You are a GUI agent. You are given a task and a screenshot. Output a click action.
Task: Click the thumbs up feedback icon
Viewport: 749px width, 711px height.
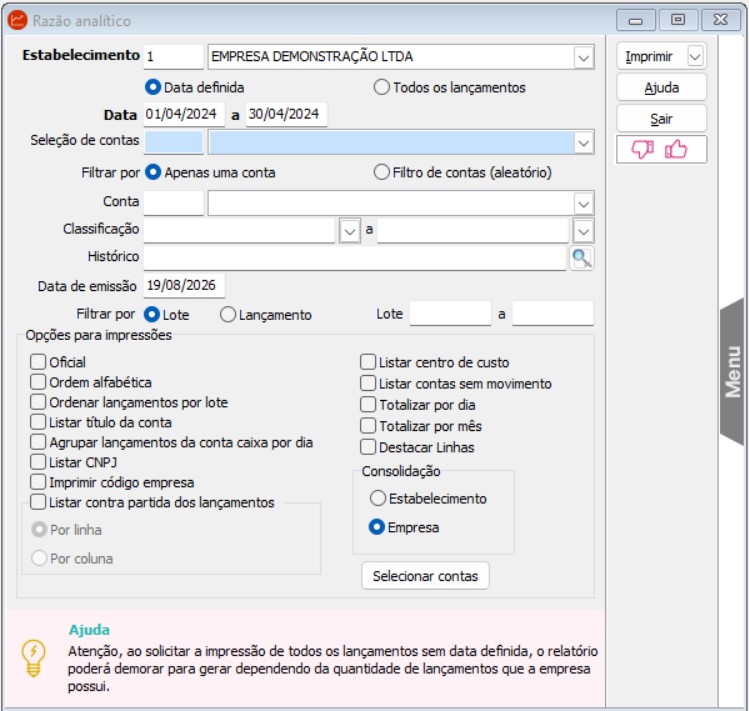coord(676,149)
